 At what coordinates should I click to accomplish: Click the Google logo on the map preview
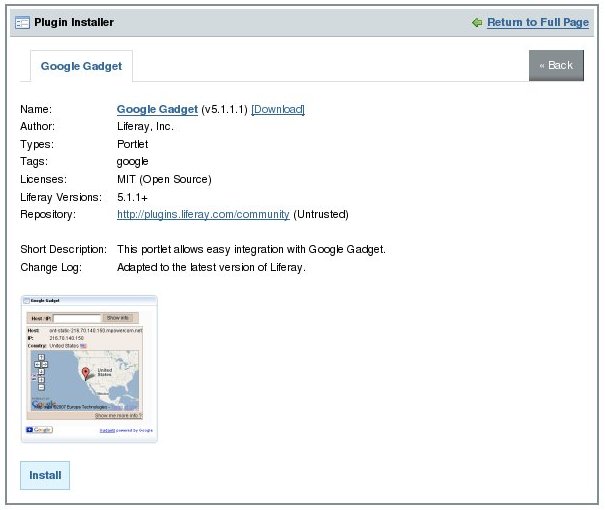coord(42,405)
